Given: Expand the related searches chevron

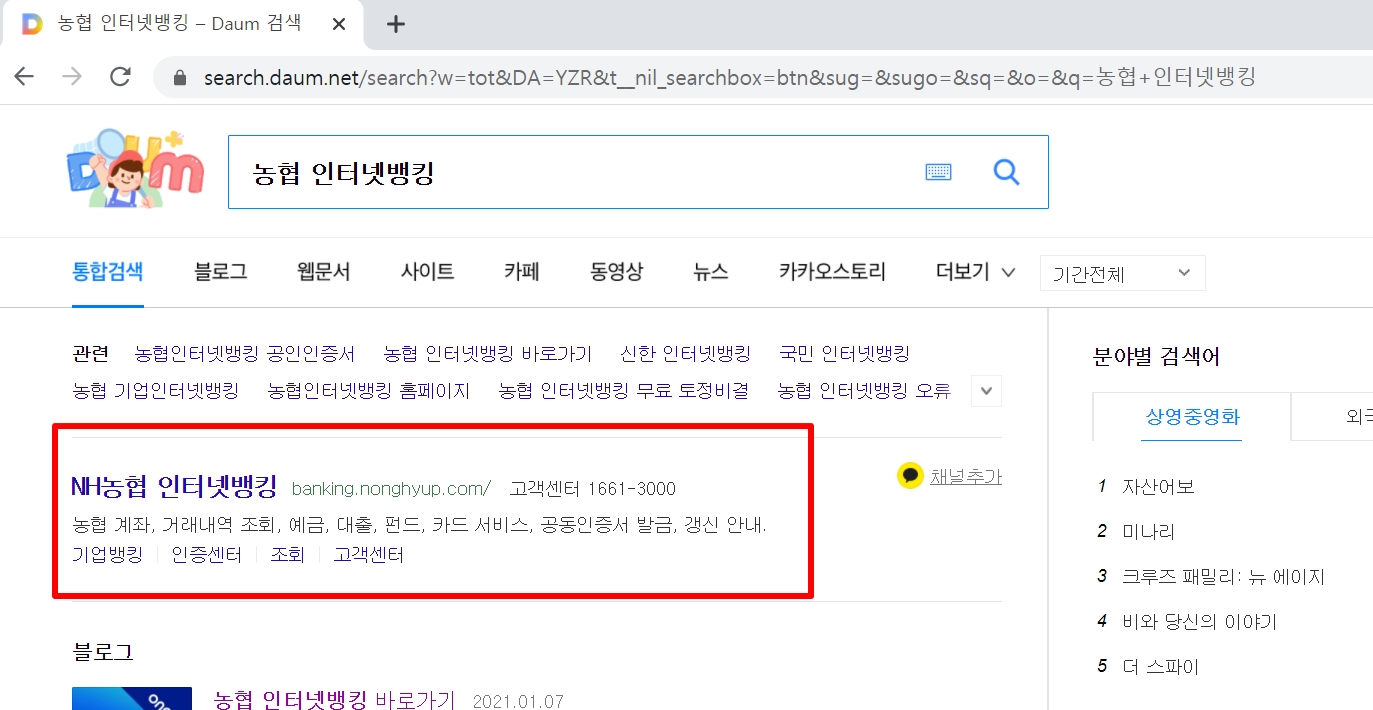Looking at the screenshot, I should [986, 391].
